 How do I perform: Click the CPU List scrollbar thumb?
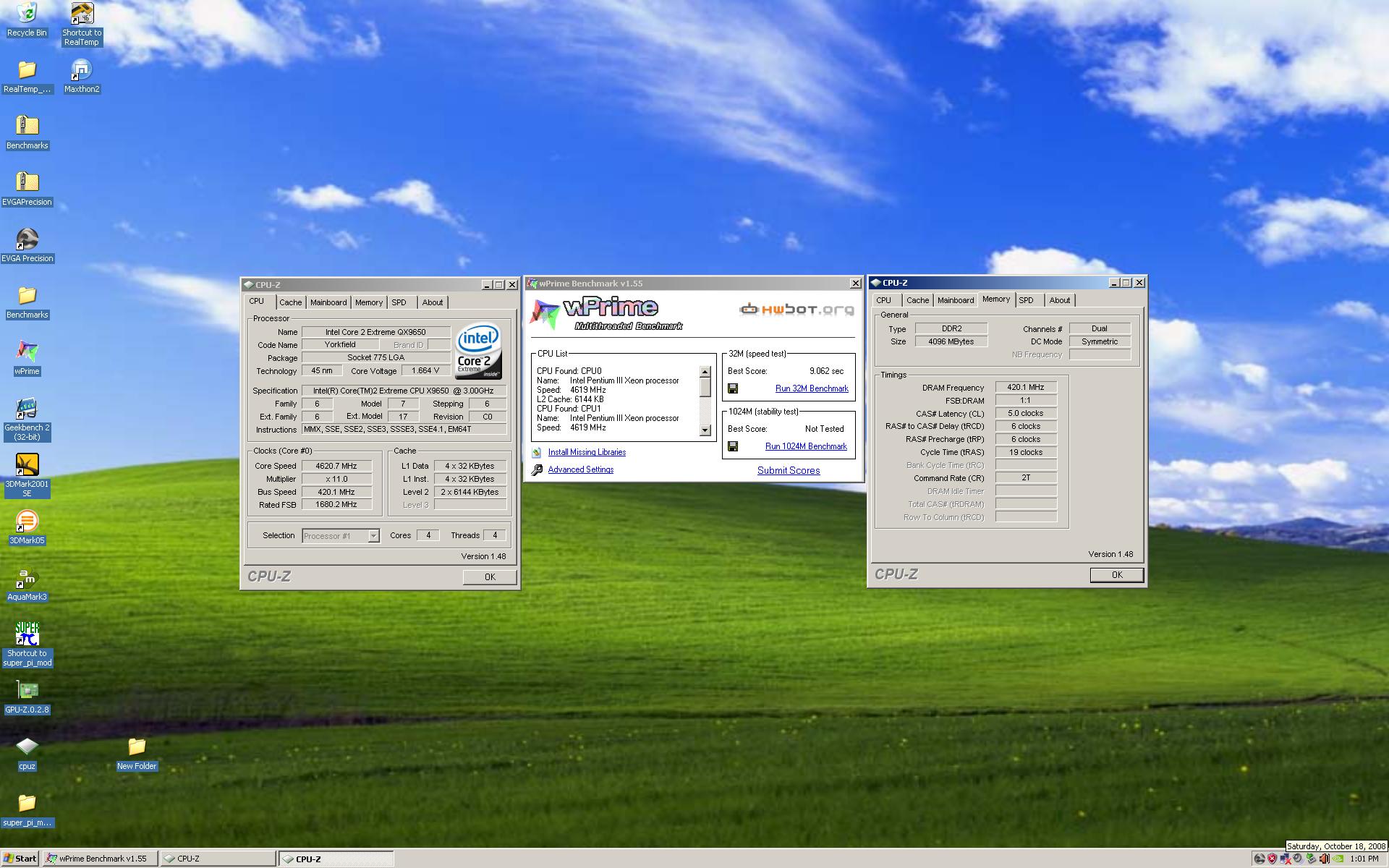pyautogui.click(x=705, y=388)
